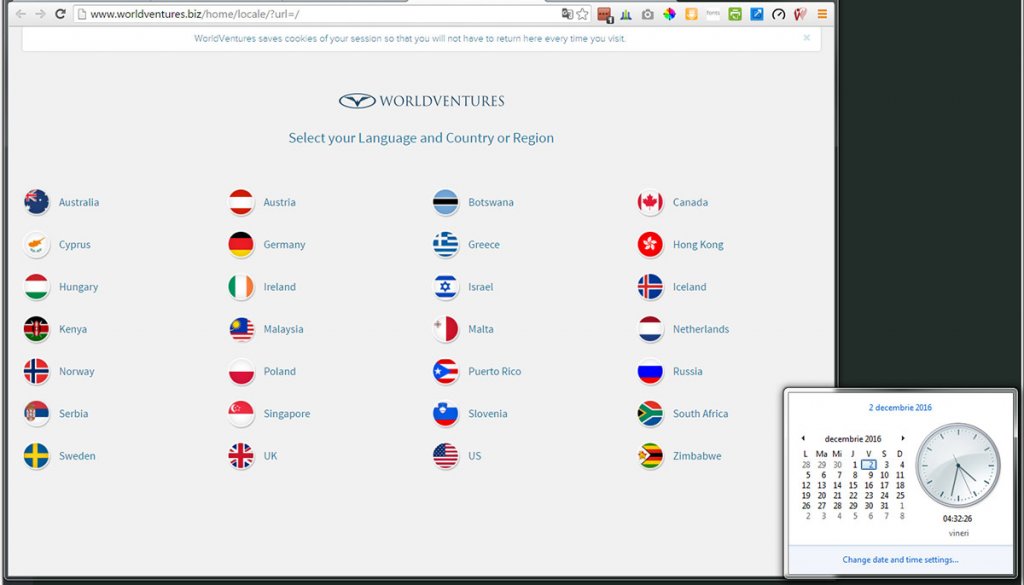Go back to previous page

coord(20,14)
